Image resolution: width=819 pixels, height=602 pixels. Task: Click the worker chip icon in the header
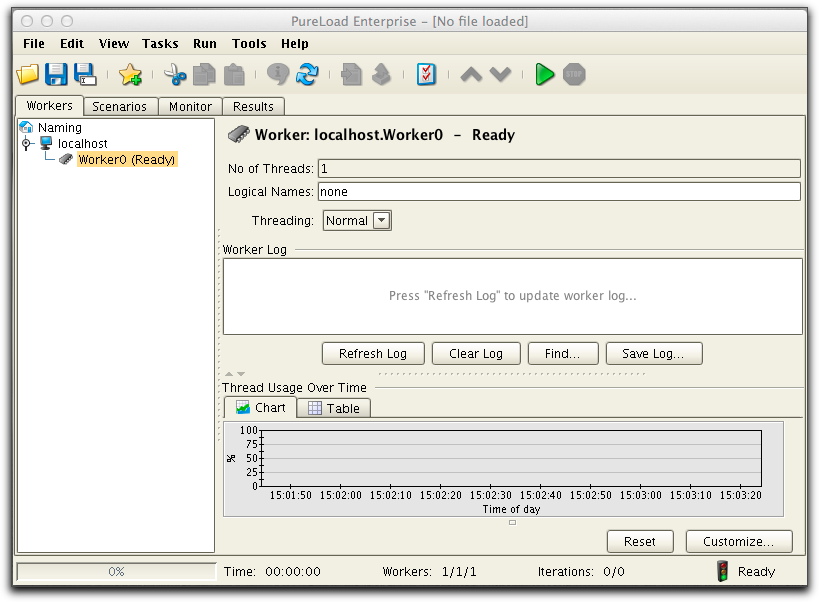tap(239, 134)
